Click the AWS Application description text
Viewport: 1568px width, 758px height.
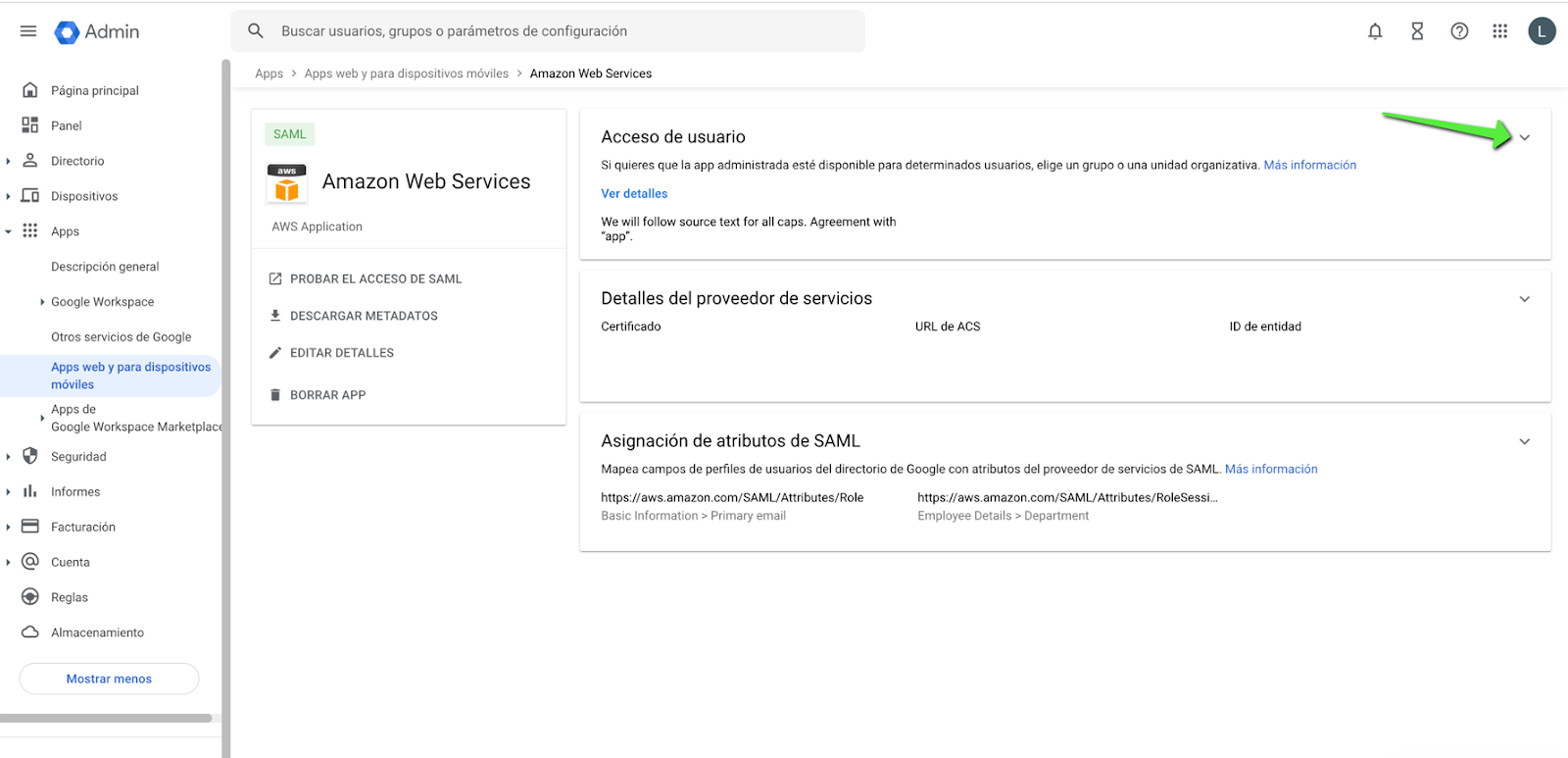click(x=317, y=227)
